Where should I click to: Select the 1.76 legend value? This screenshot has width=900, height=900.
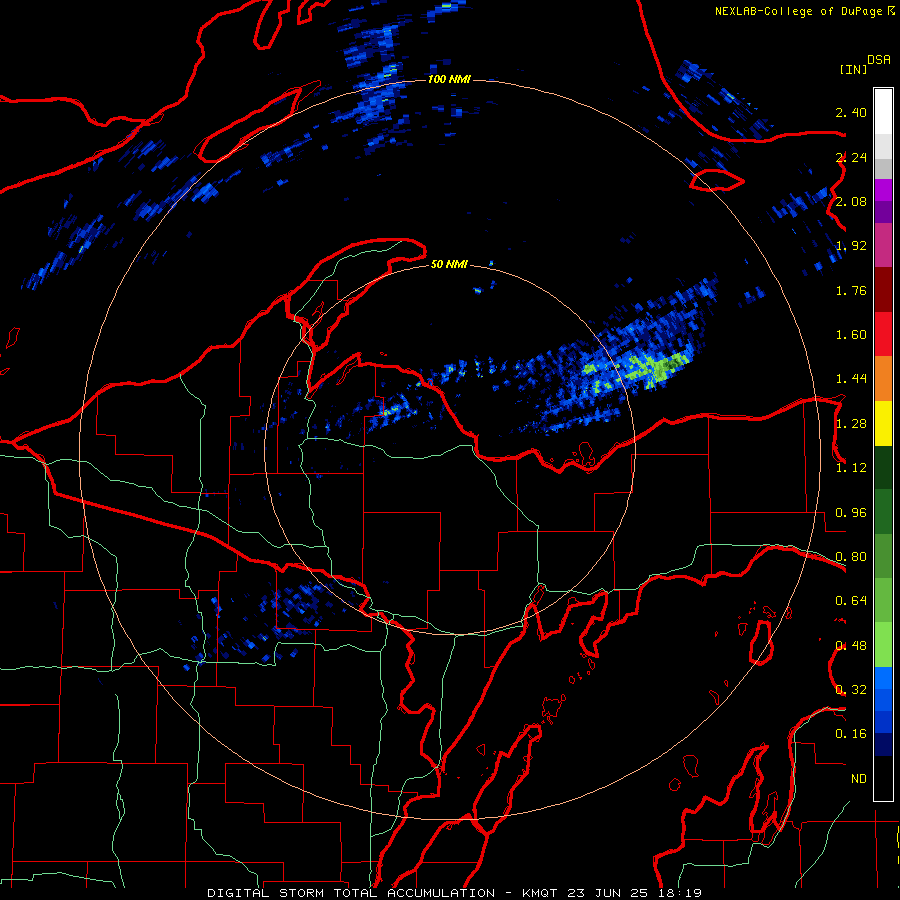click(851, 290)
